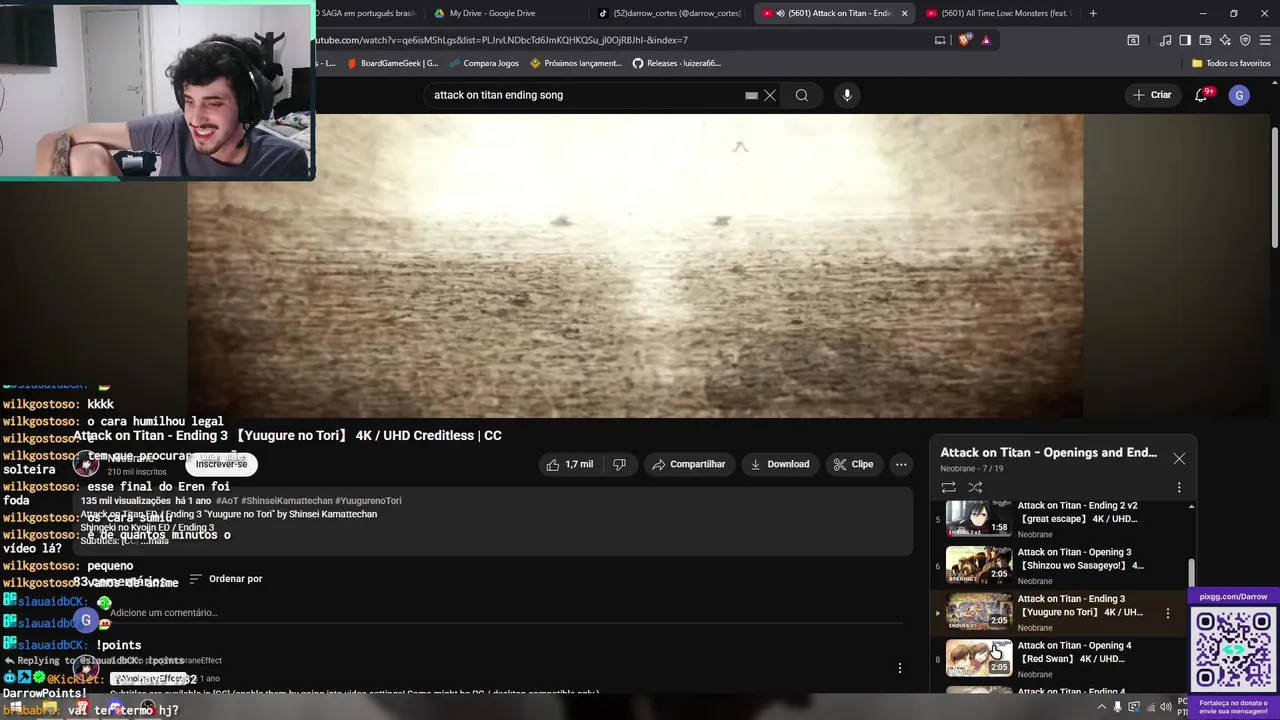Open more actions menu beside Clipe

901,464
